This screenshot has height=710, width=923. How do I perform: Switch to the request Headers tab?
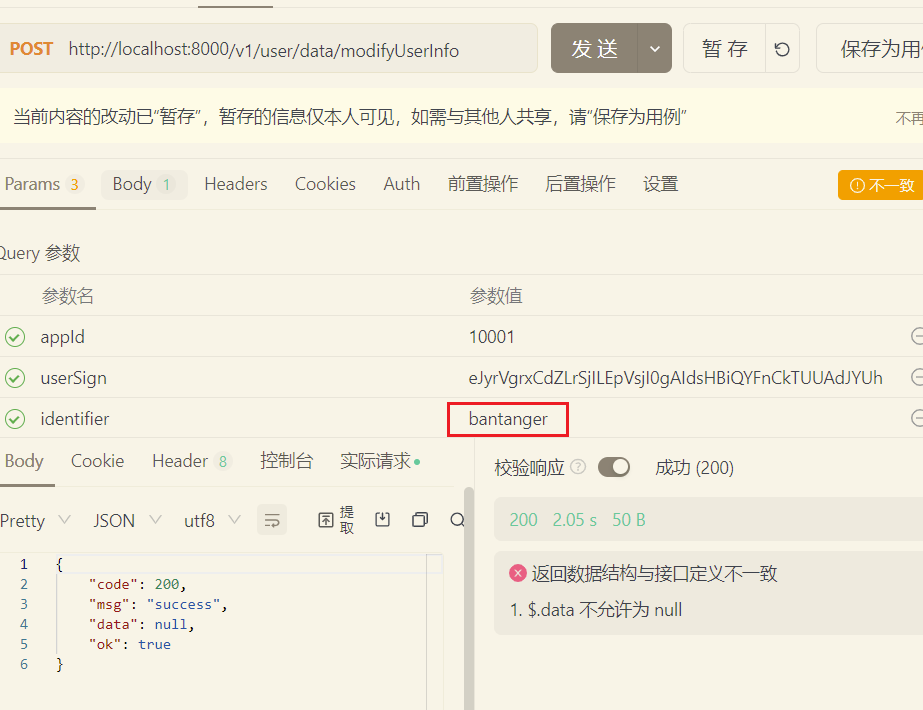coord(235,184)
